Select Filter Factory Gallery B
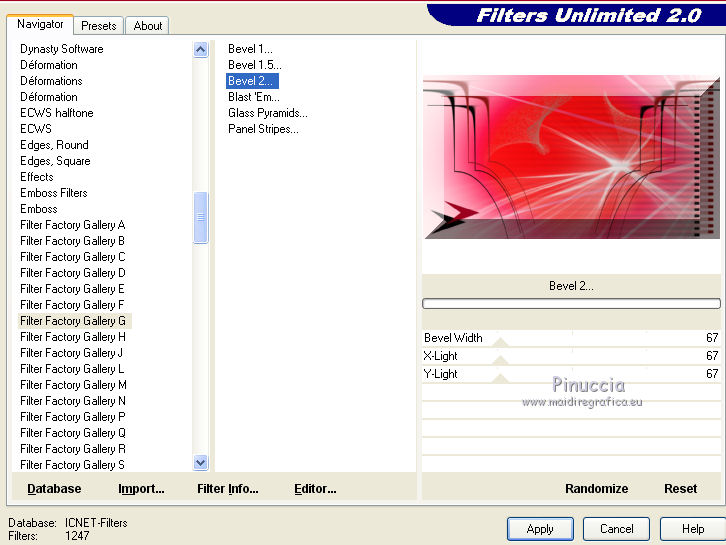Viewport: 726px width, 545px height. [72, 241]
